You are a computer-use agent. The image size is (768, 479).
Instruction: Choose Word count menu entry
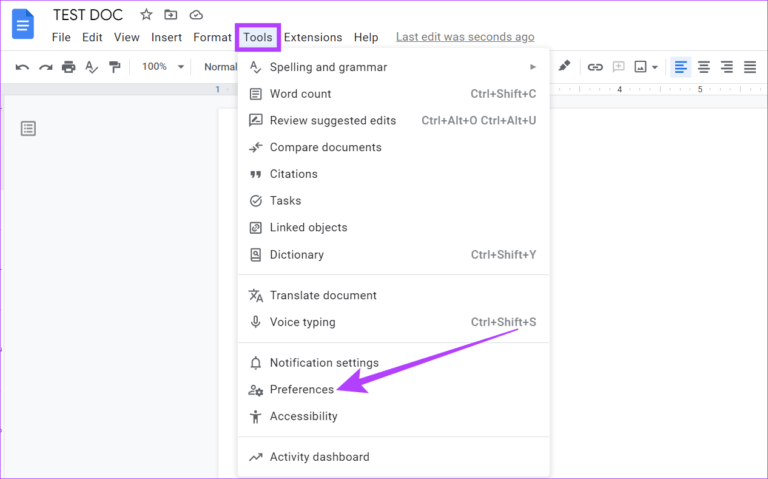tap(300, 94)
